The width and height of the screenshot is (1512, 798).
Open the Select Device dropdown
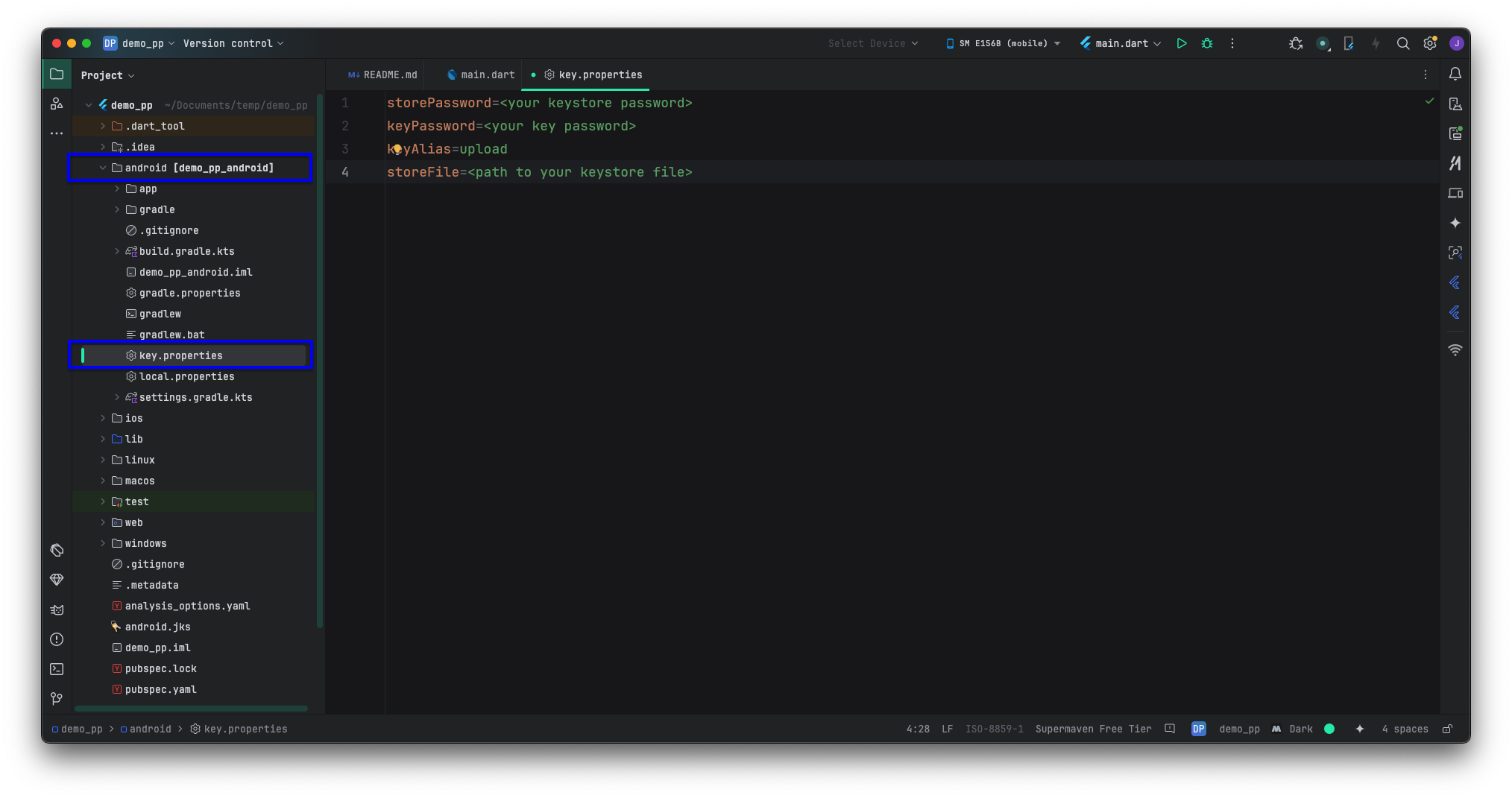pos(873,43)
